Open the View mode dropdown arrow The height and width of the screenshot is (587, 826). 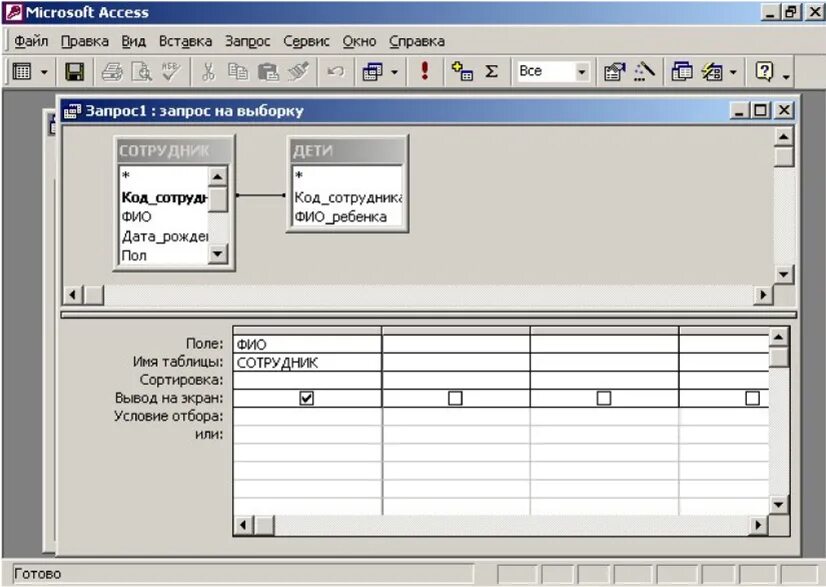(44, 72)
